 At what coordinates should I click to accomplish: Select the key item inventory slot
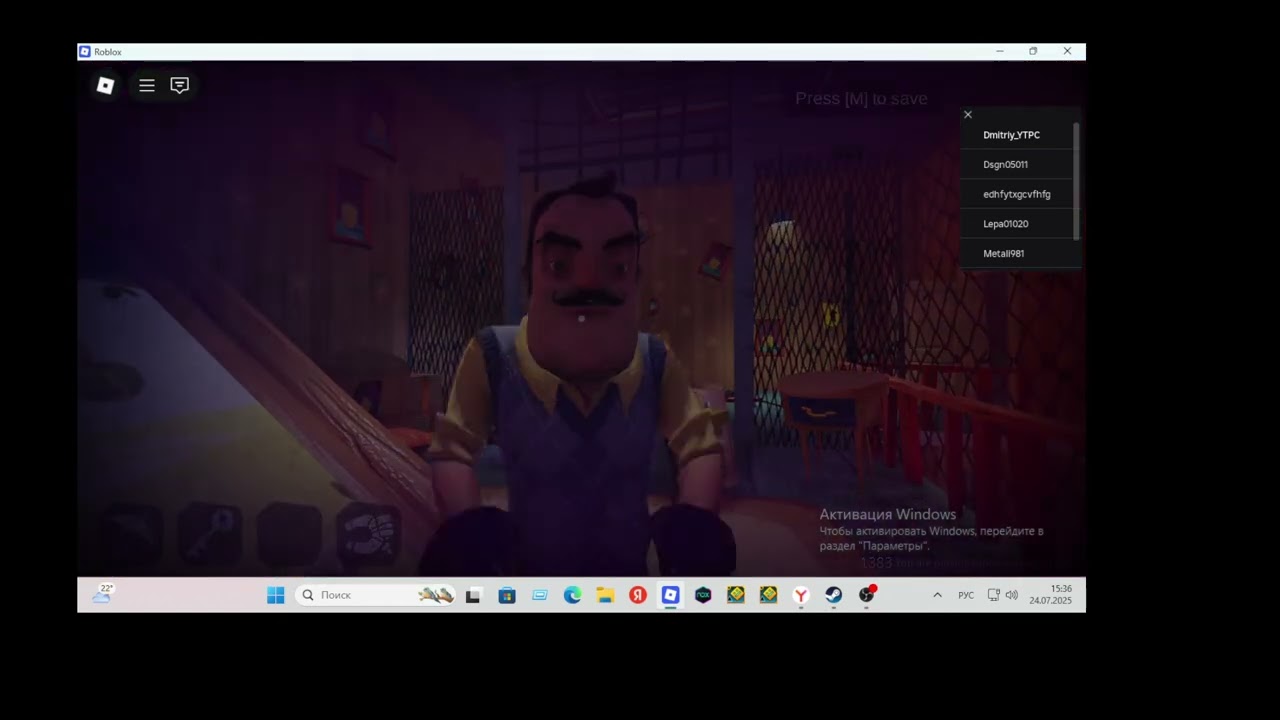click(x=209, y=535)
